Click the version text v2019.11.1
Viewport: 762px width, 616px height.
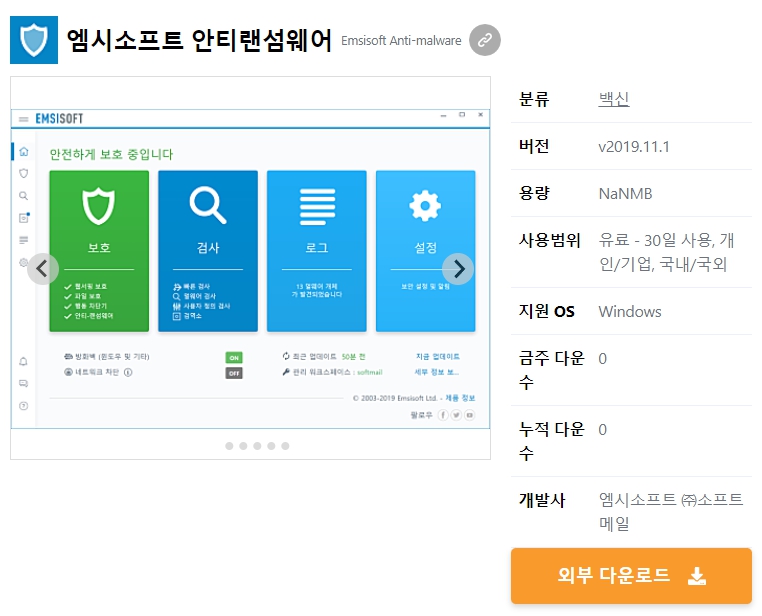[x=634, y=147]
